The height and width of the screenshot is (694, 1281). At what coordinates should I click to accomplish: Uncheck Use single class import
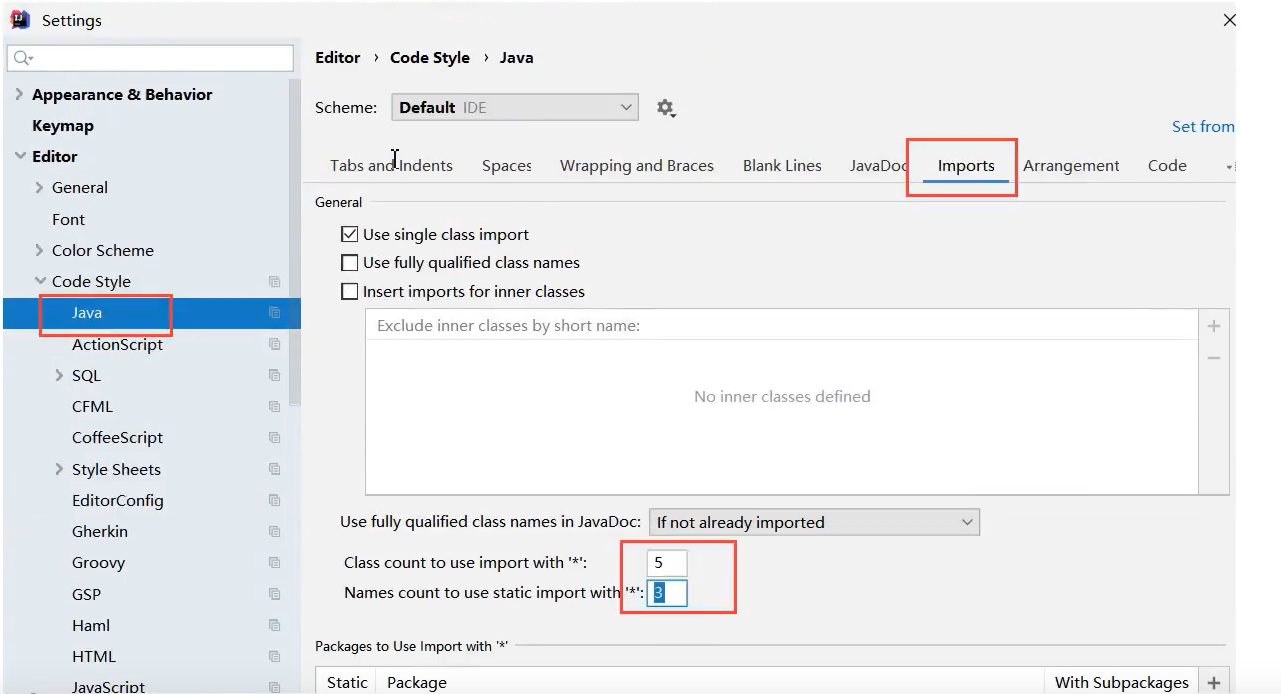(x=349, y=235)
